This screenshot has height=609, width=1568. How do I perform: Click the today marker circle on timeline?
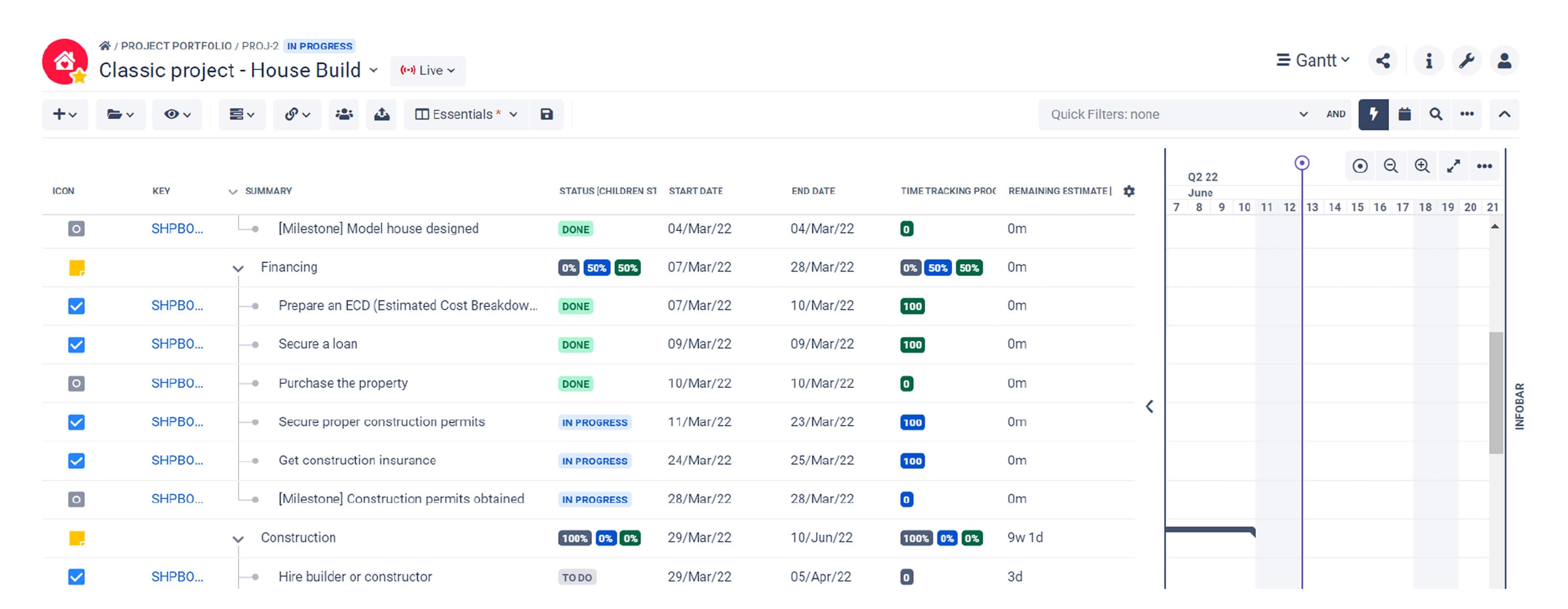click(1301, 163)
